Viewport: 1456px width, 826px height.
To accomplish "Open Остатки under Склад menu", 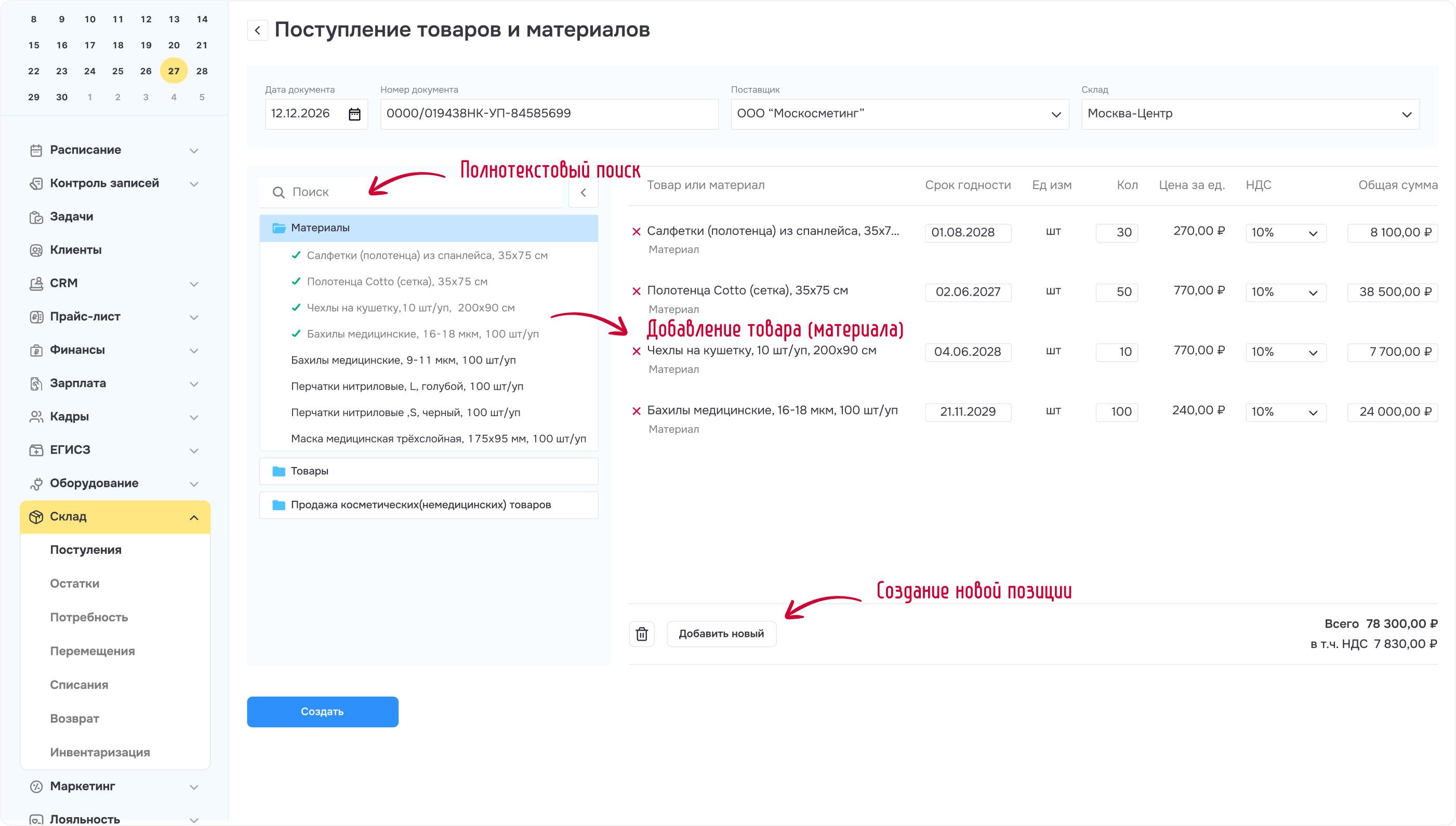I will click(74, 584).
